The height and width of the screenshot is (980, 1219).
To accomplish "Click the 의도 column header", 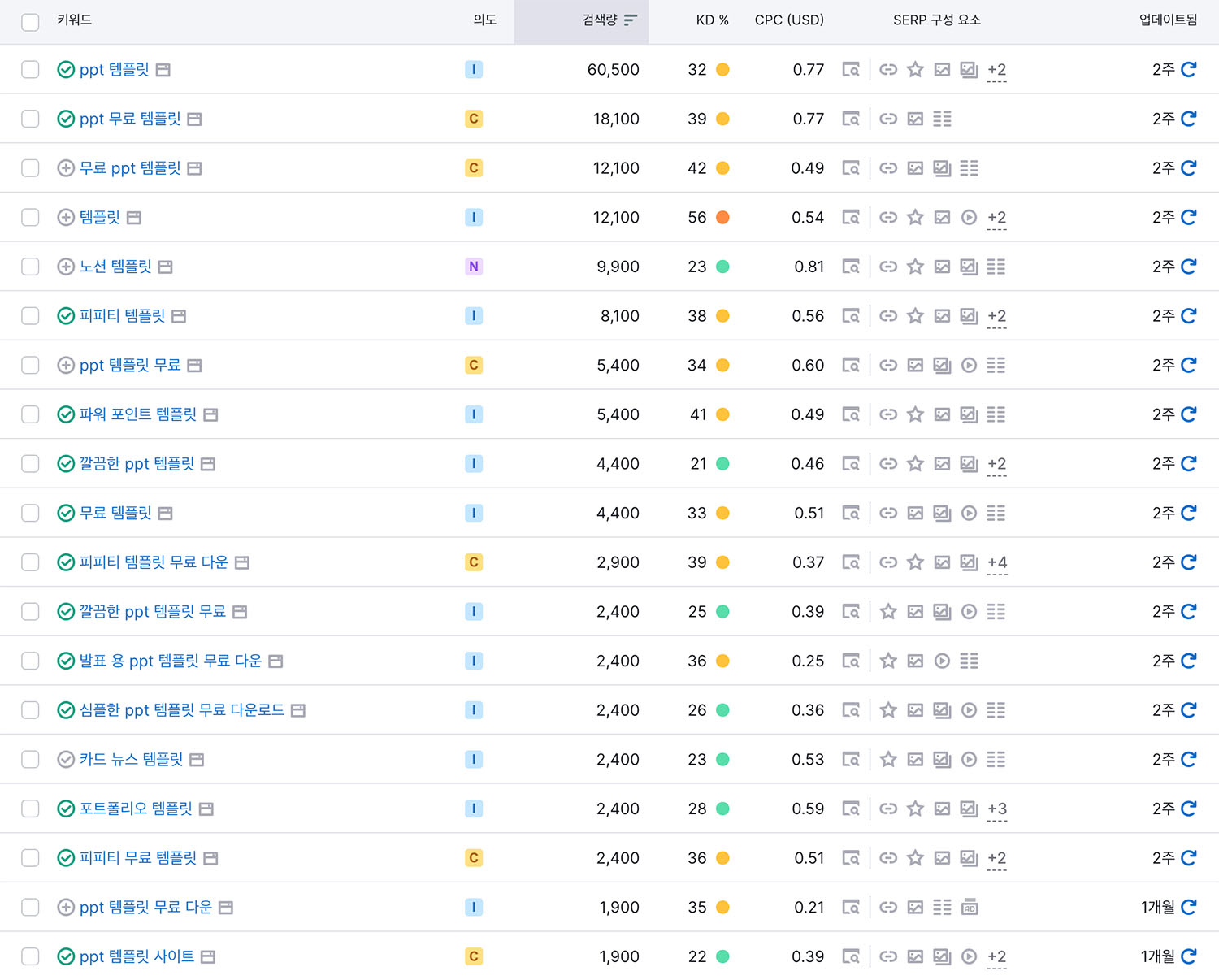I will tap(485, 20).
